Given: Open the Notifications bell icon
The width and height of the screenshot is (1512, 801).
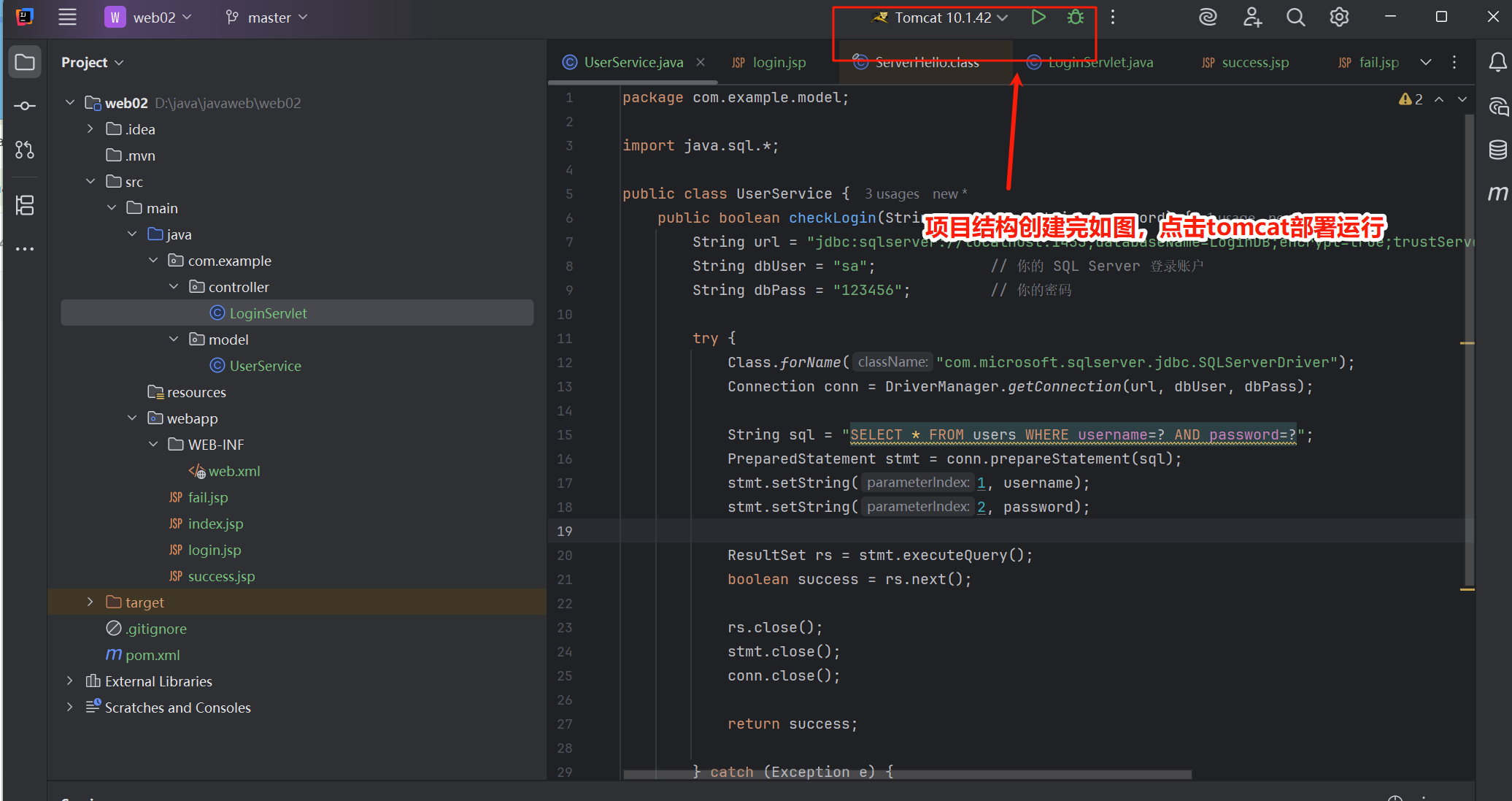Looking at the screenshot, I should click(1497, 62).
